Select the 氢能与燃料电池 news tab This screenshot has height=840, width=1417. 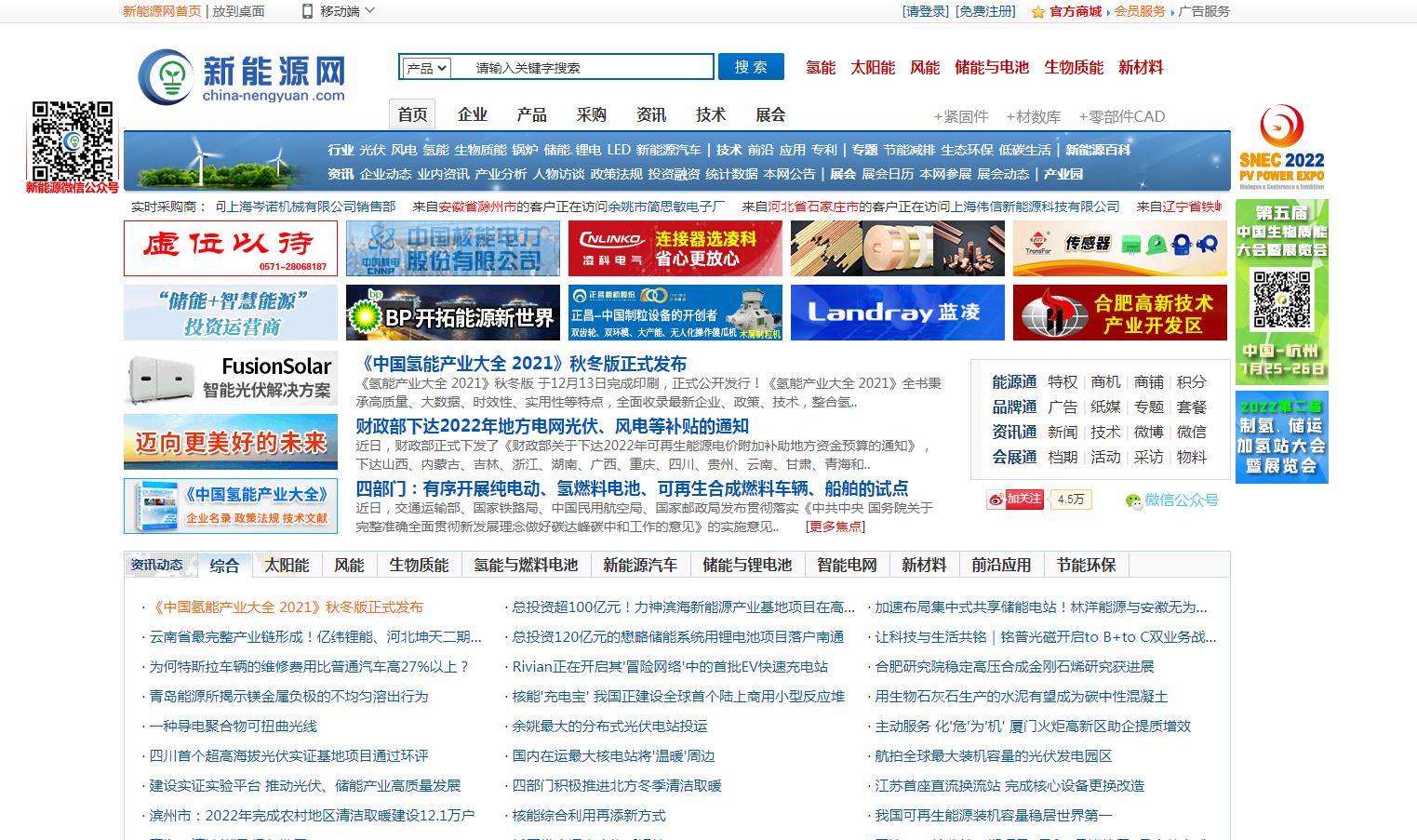tap(526, 565)
